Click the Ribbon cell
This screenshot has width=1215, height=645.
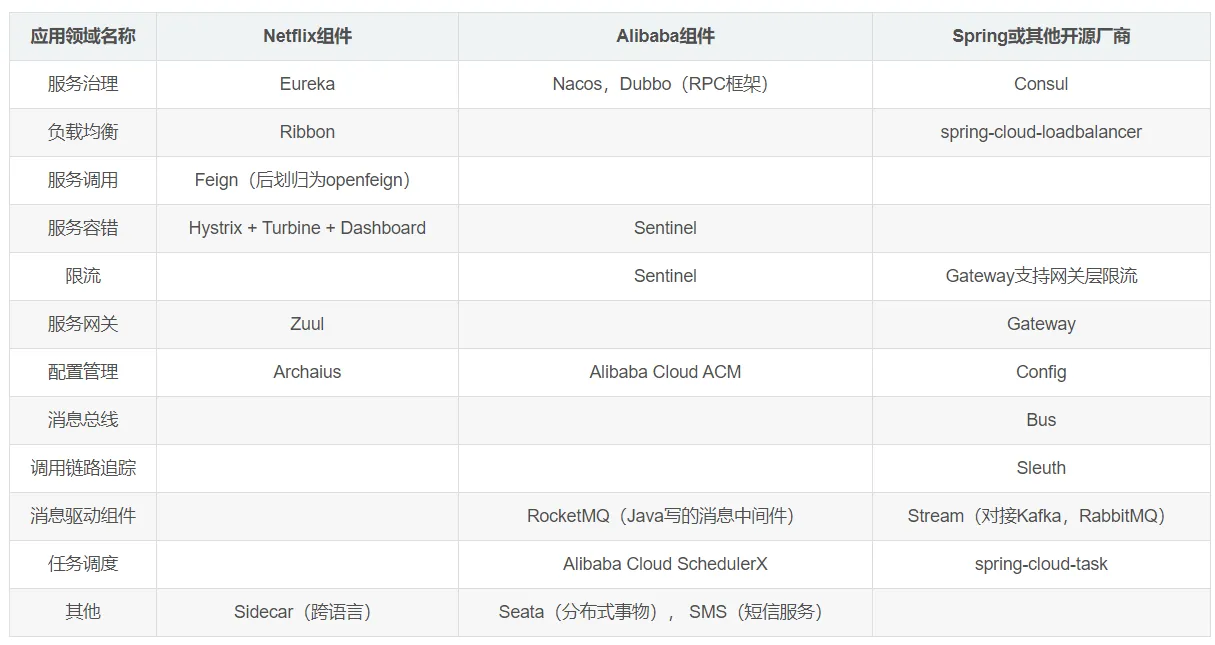click(307, 132)
